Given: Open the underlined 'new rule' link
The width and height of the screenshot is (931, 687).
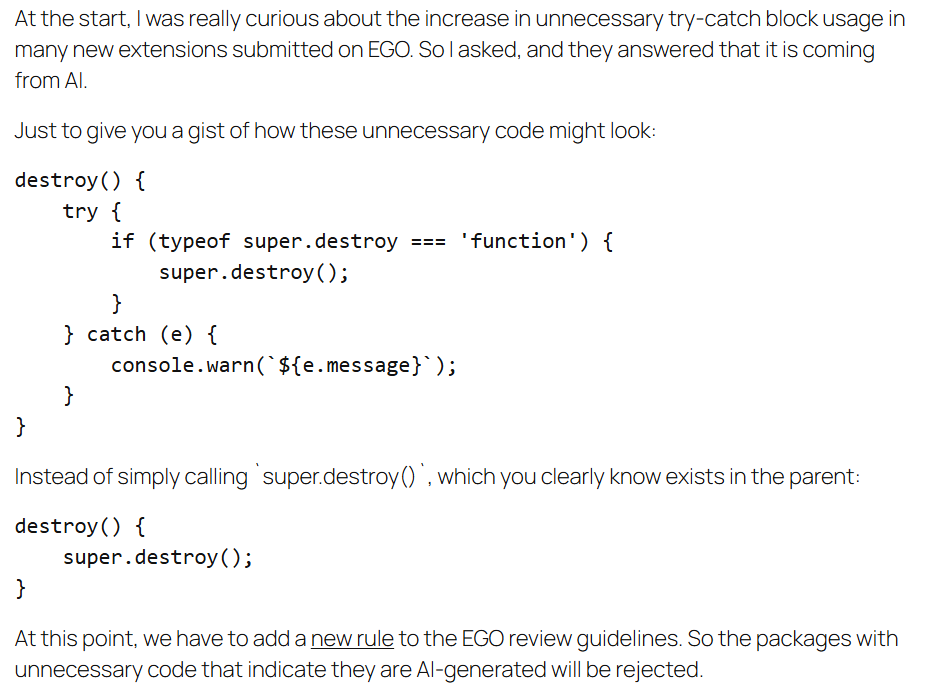Looking at the screenshot, I should point(352,639).
